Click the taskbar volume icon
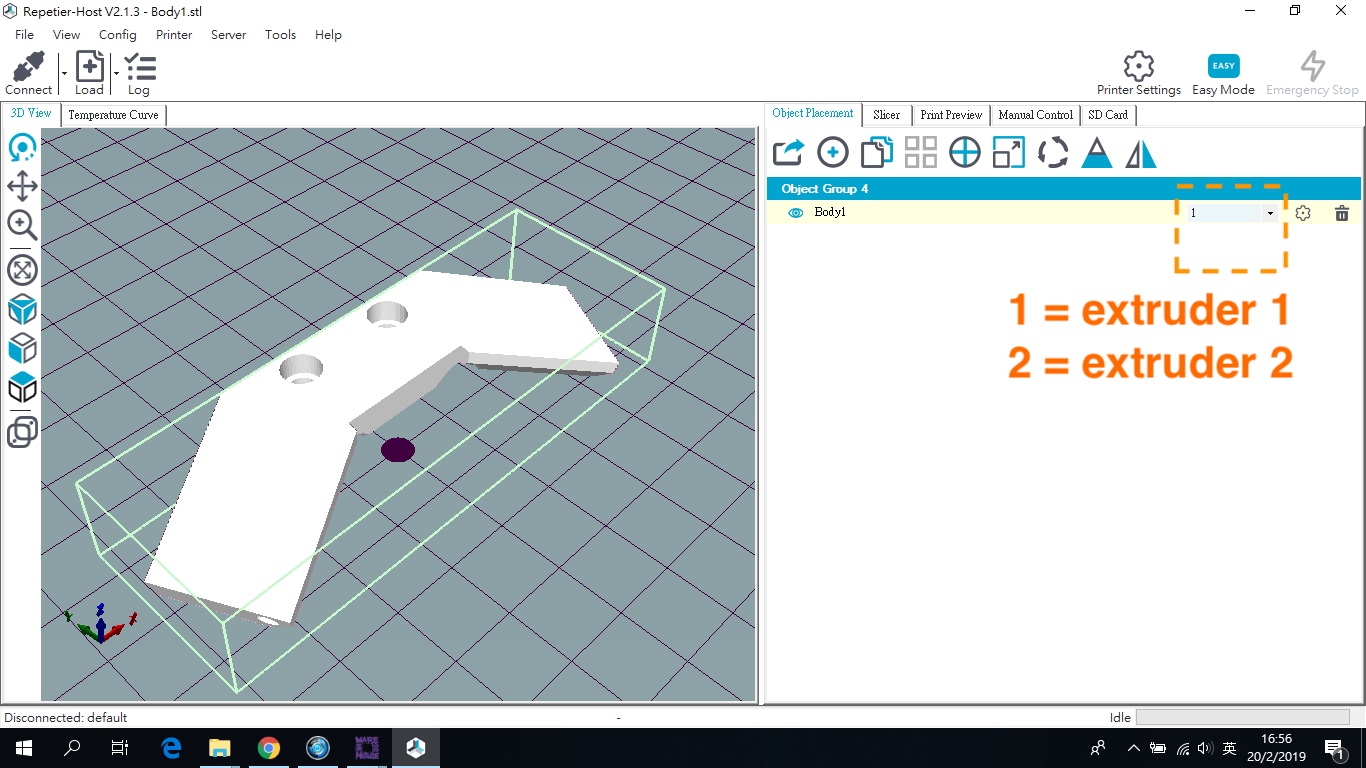The height and width of the screenshot is (768, 1366). tap(1205, 748)
